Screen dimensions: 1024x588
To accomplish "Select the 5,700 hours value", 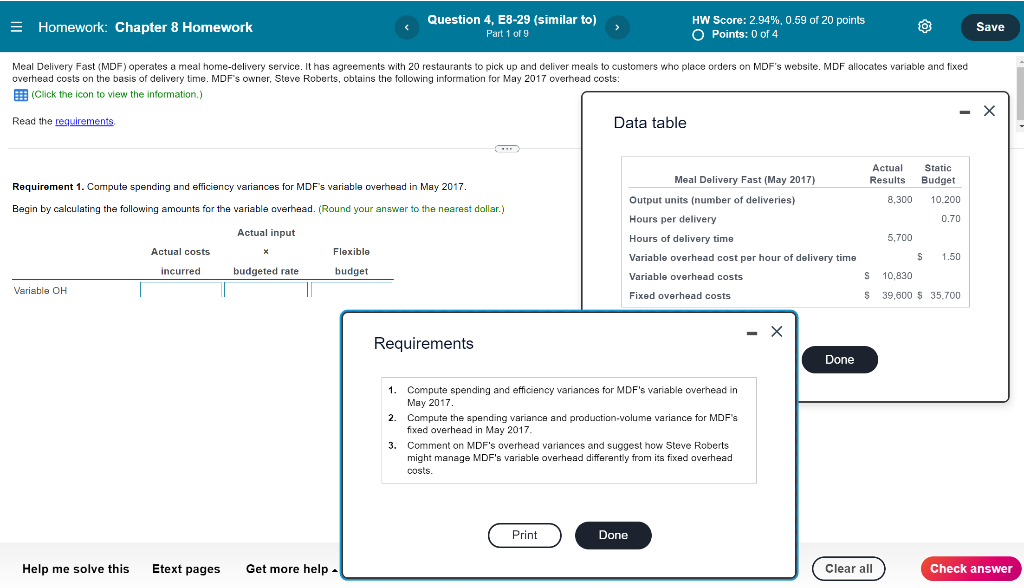I will click(x=899, y=238).
